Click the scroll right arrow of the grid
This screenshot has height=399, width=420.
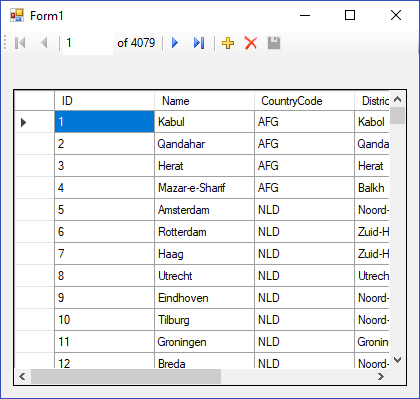(x=381, y=377)
